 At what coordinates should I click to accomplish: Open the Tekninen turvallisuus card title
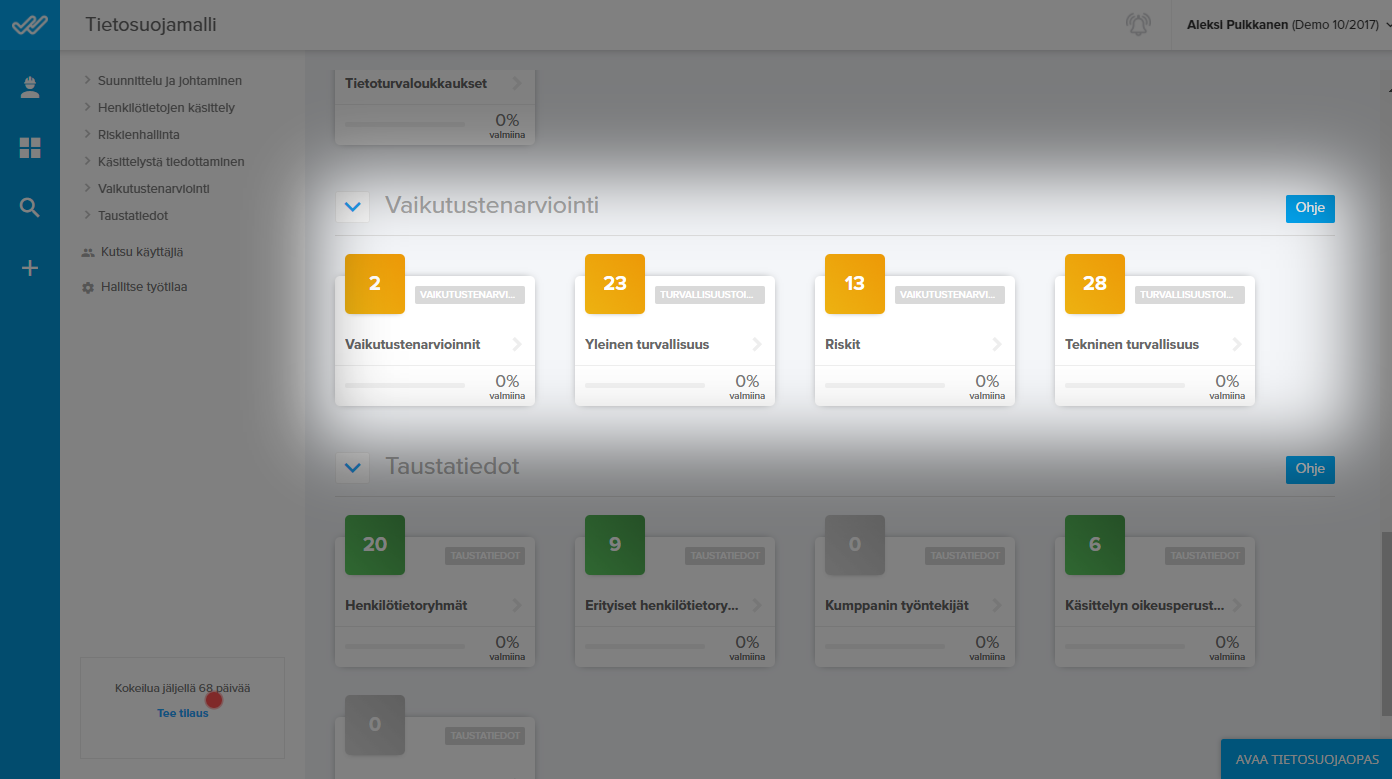coord(1132,344)
